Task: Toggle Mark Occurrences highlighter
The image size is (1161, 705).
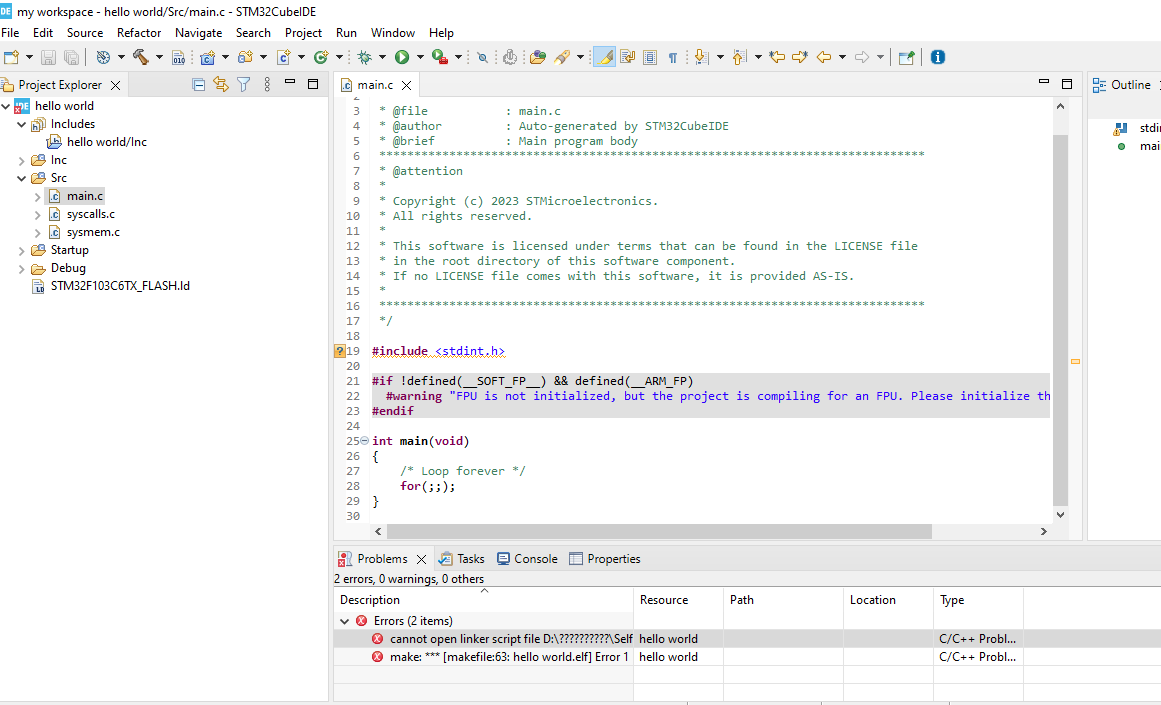Action: pyautogui.click(x=604, y=58)
